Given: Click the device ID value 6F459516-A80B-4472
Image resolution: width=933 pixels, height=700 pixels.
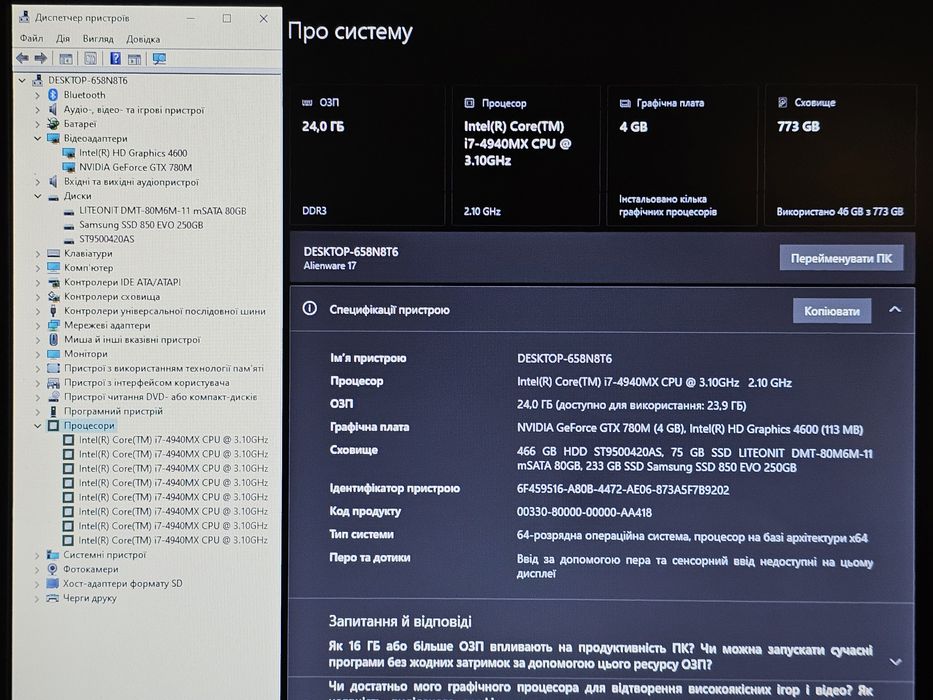Looking at the screenshot, I should point(623,490).
